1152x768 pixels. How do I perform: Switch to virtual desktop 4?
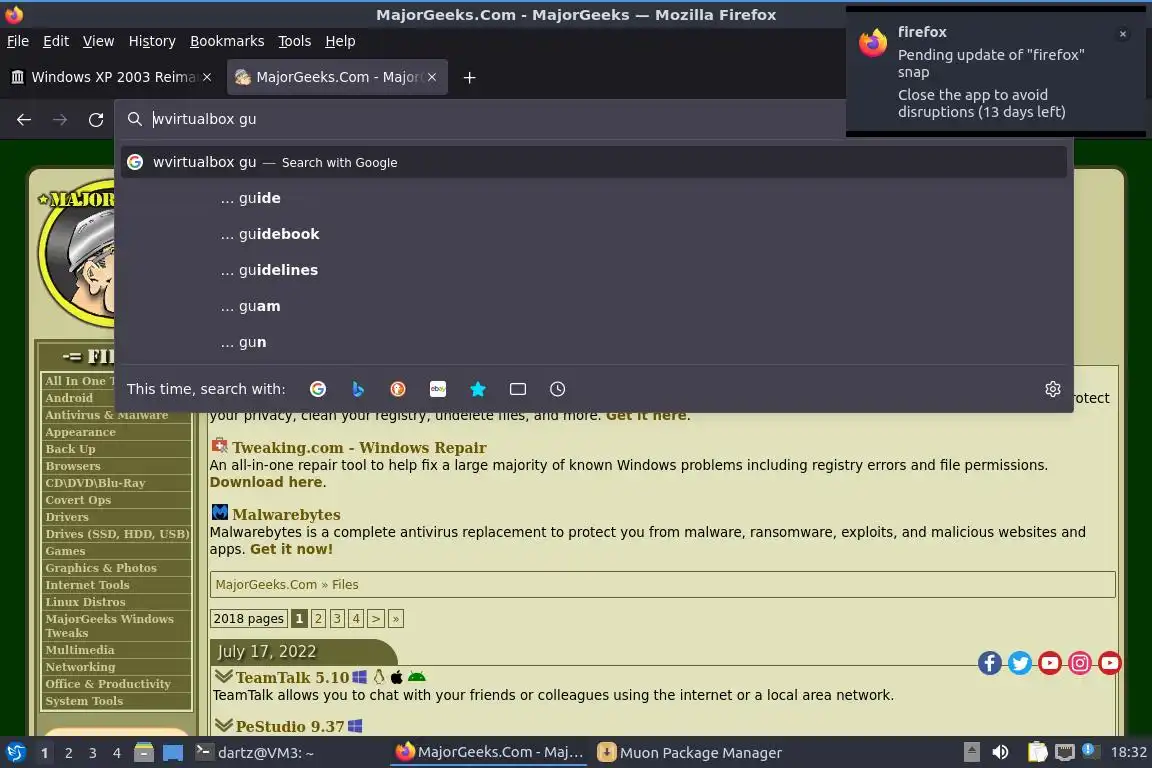pos(117,753)
